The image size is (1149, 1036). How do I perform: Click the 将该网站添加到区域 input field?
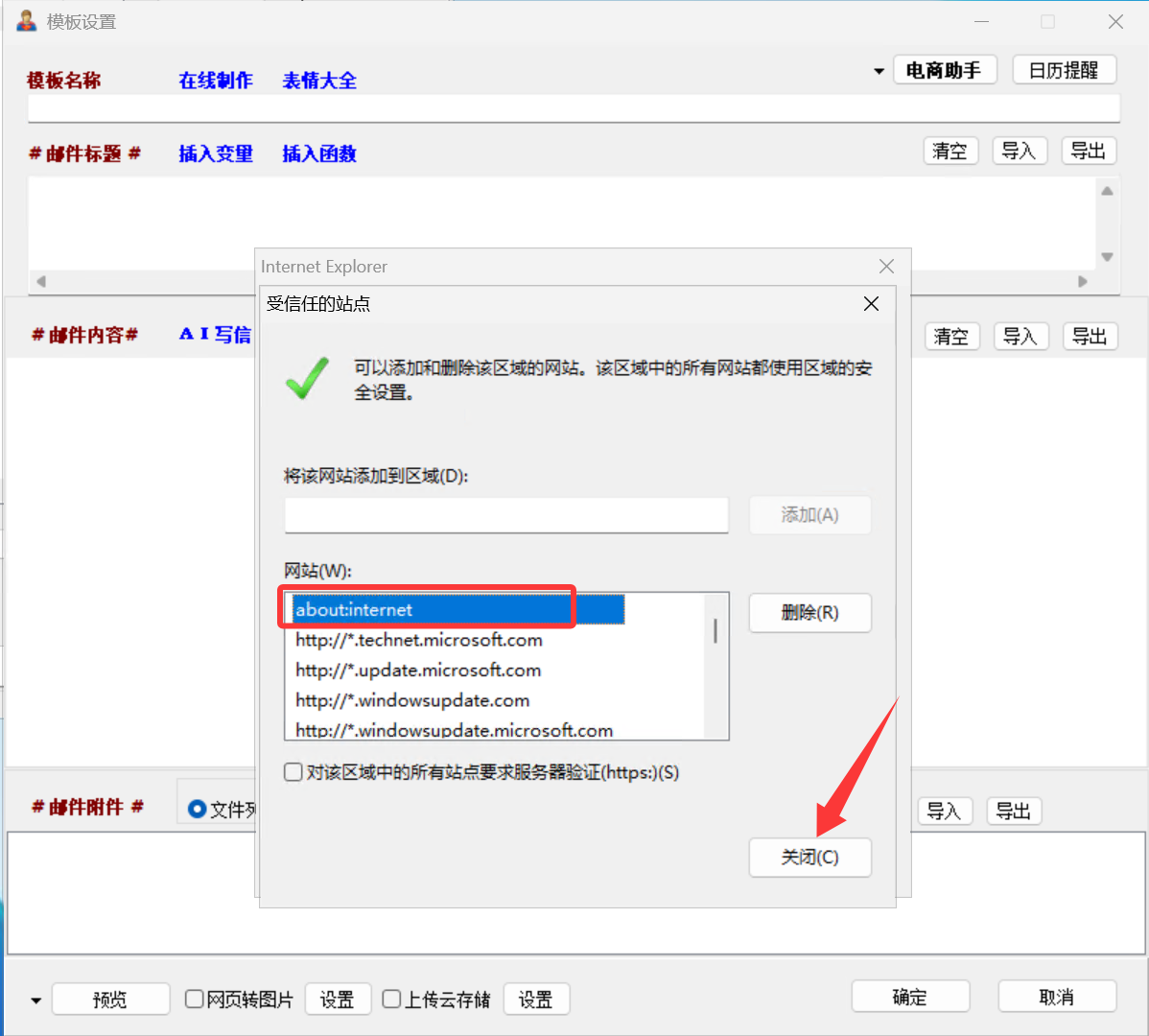click(x=506, y=515)
